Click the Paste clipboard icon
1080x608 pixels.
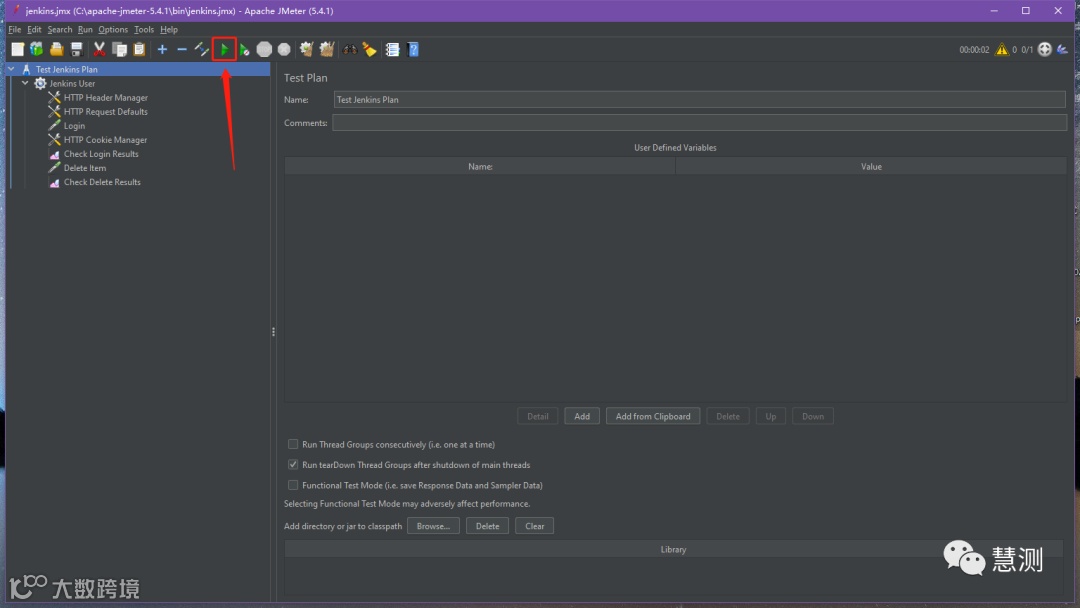139,49
